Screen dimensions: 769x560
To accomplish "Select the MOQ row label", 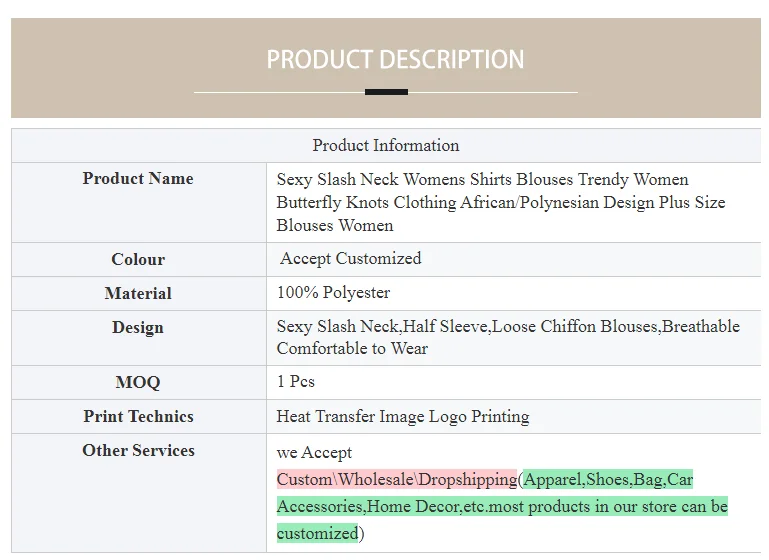I will (x=138, y=382).
